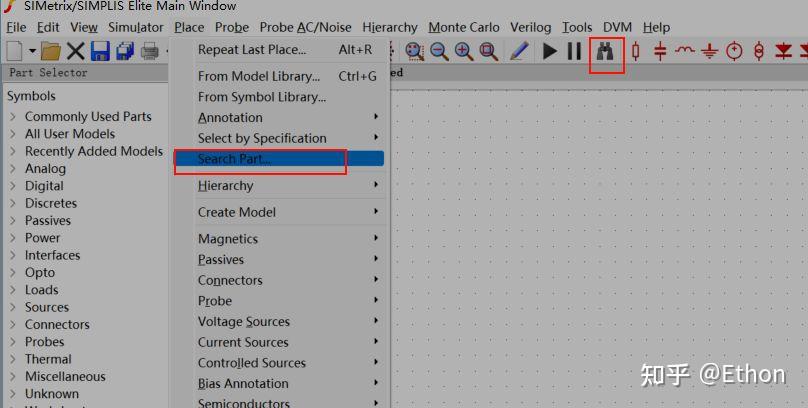Viewport: 808px width, 408px height.
Task: Click the Save floppy icon
Action: point(100,51)
